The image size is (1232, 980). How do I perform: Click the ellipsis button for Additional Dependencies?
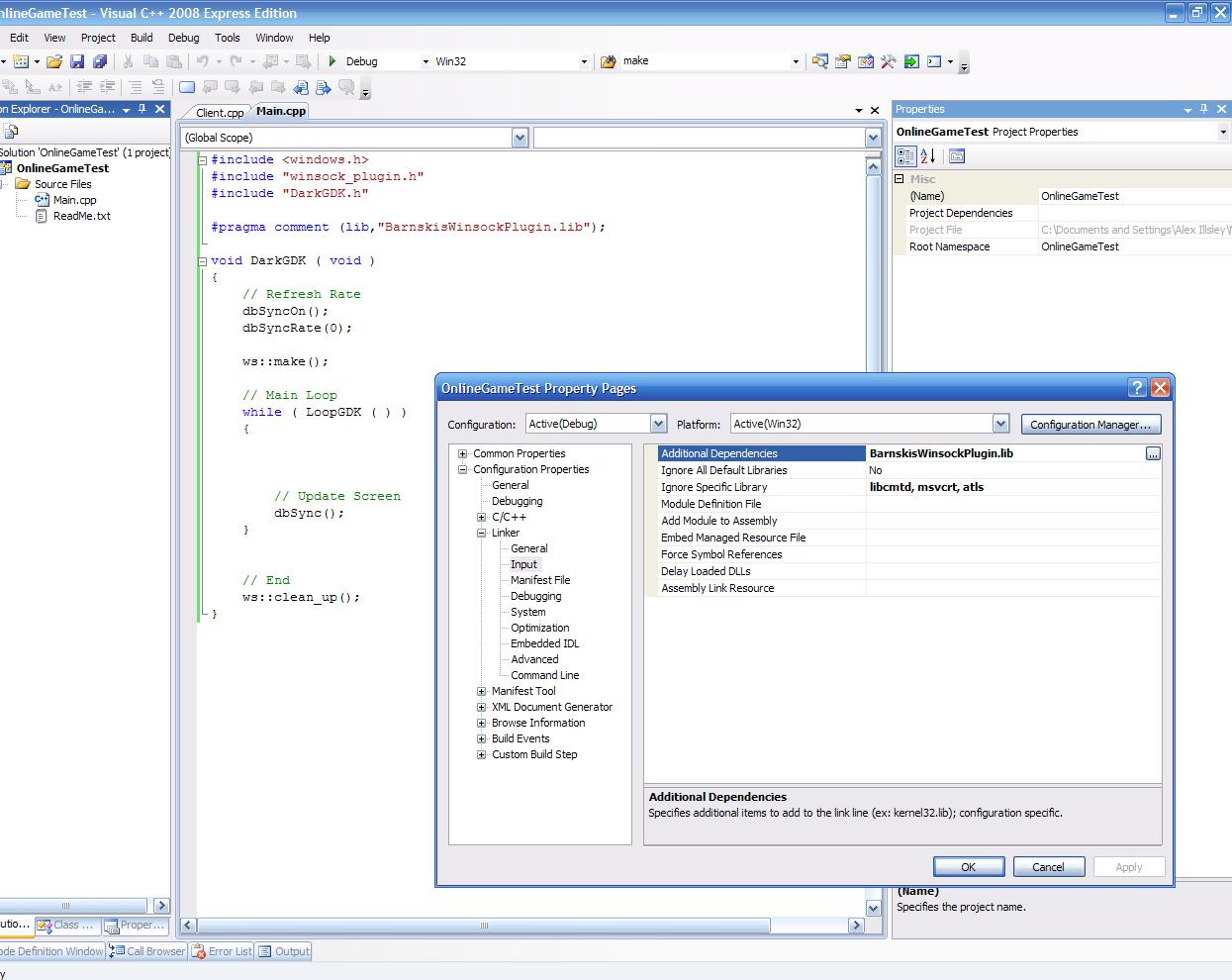click(x=1153, y=453)
